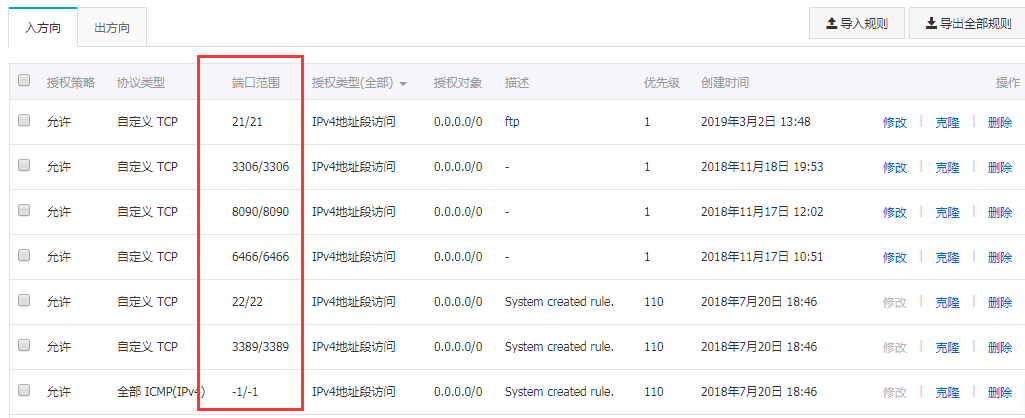Click 删除 for the 6466/6466 rule

1000,258
